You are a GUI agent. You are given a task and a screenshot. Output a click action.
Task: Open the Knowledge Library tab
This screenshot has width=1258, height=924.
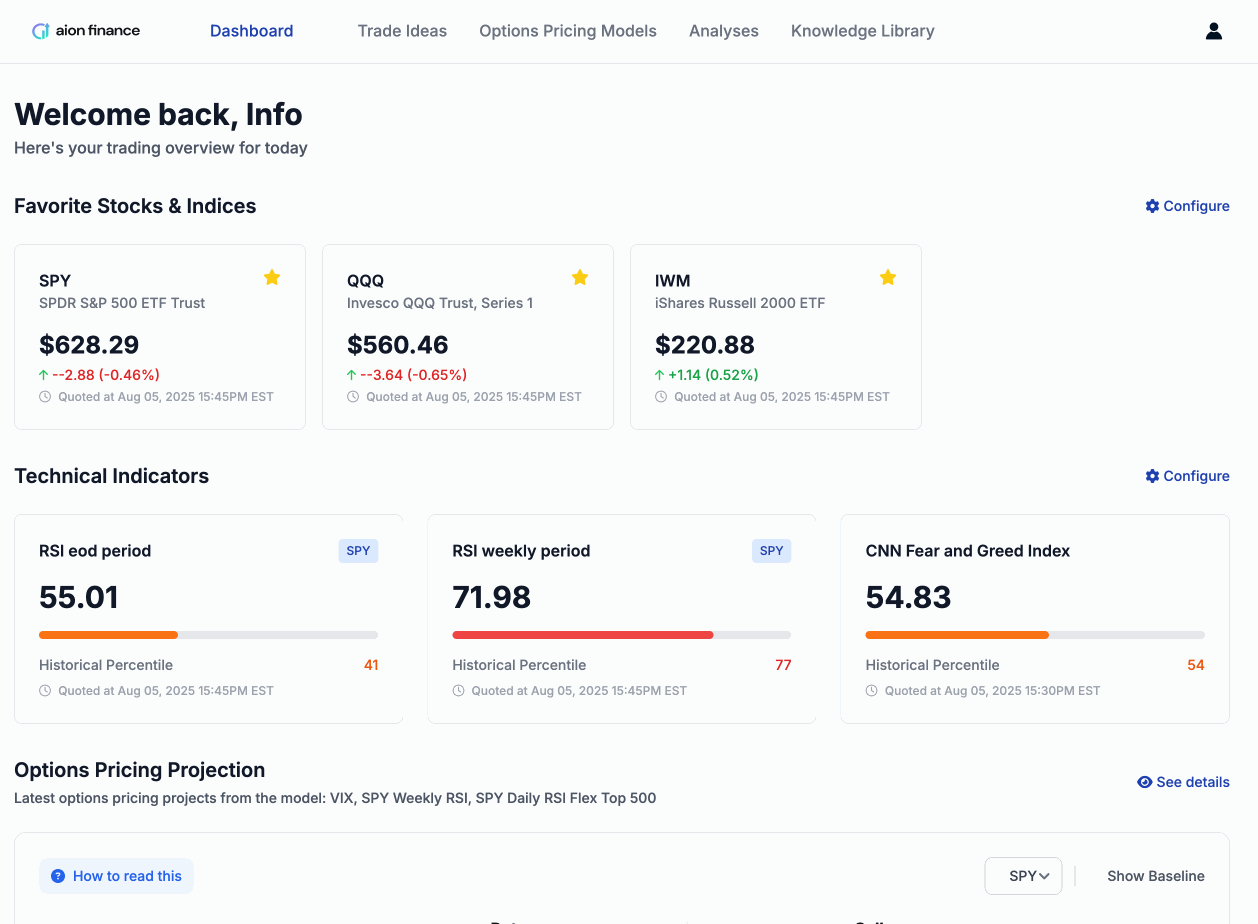[x=863, y=31]
